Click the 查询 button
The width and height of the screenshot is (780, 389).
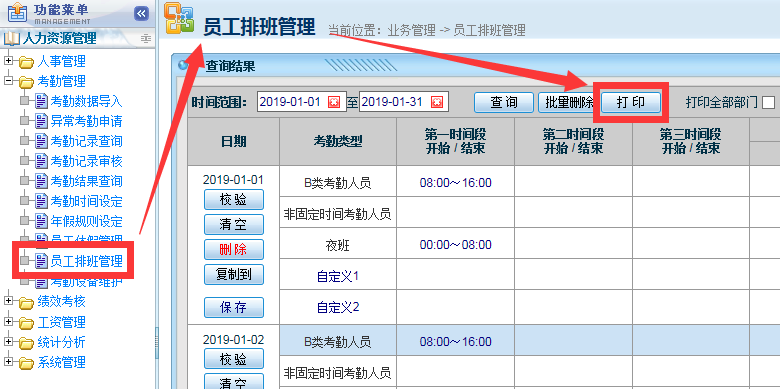click(504, 102)
